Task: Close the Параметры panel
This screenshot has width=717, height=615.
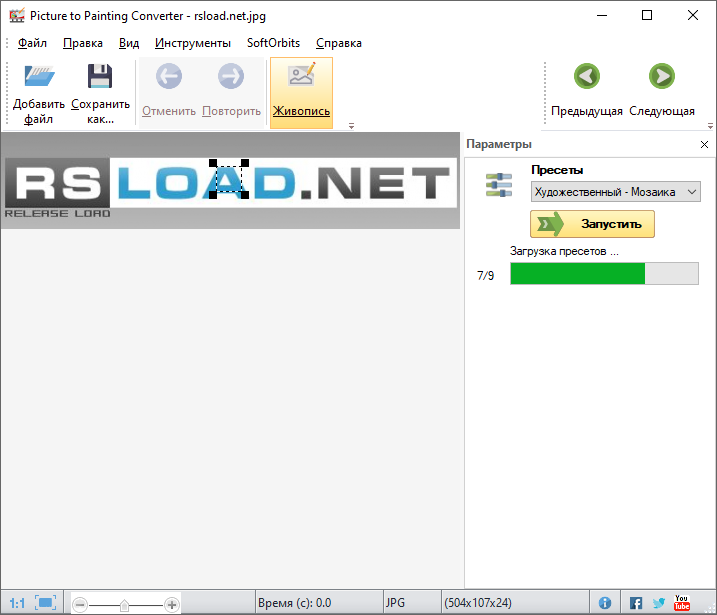Action: click(704, 144)
